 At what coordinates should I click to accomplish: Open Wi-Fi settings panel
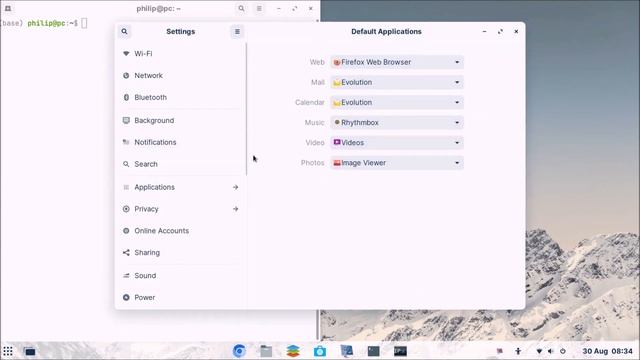coord(180,53)
